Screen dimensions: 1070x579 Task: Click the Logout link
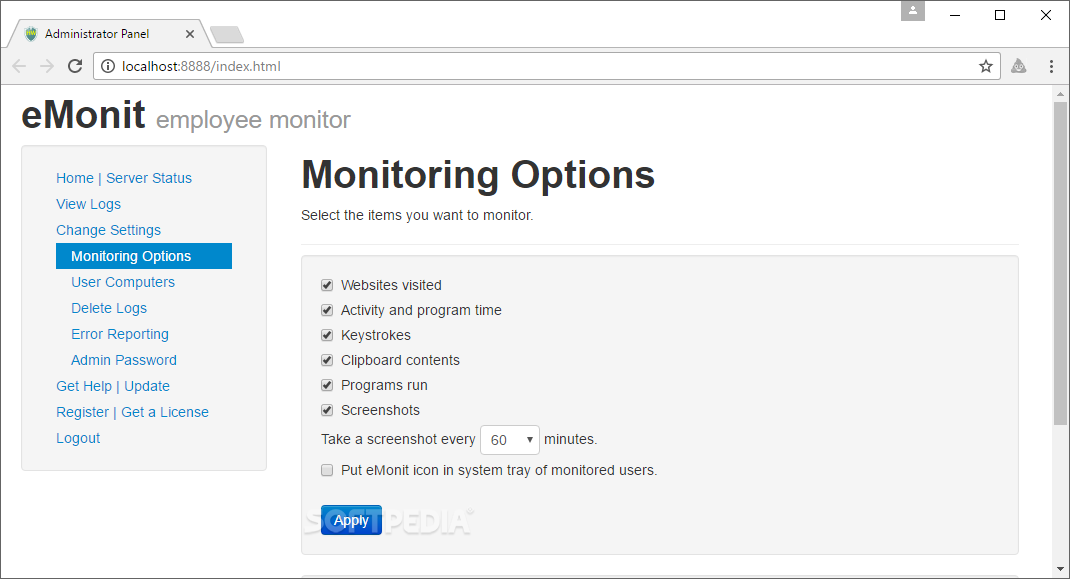[78, 438]
